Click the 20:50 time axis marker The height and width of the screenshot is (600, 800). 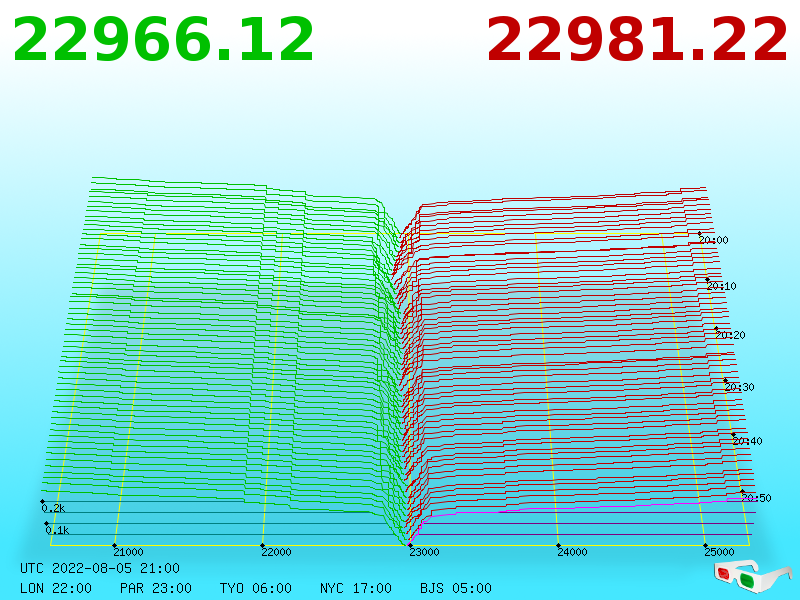pos(756,498)
